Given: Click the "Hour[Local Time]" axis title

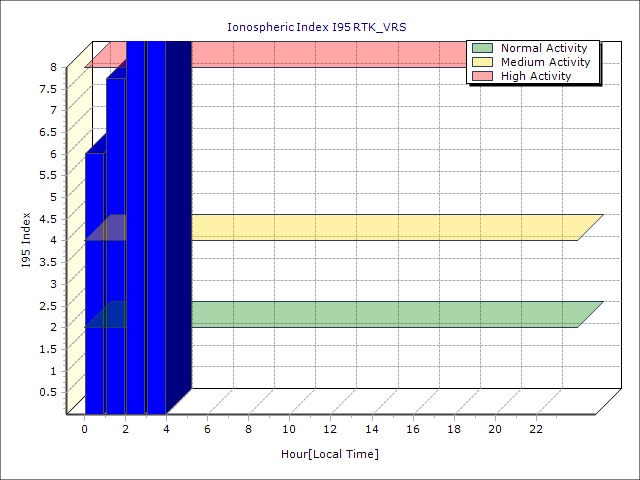Looking at the screenshot, I should click(330, 454).
